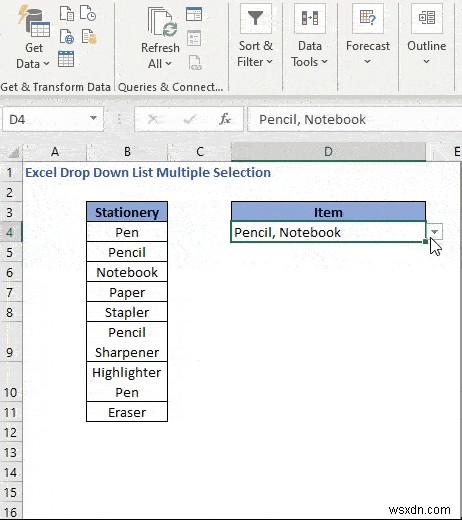462x520 pixels.
Task: Click cell D4 containing Pencil, Notebook
Action: 328,232
